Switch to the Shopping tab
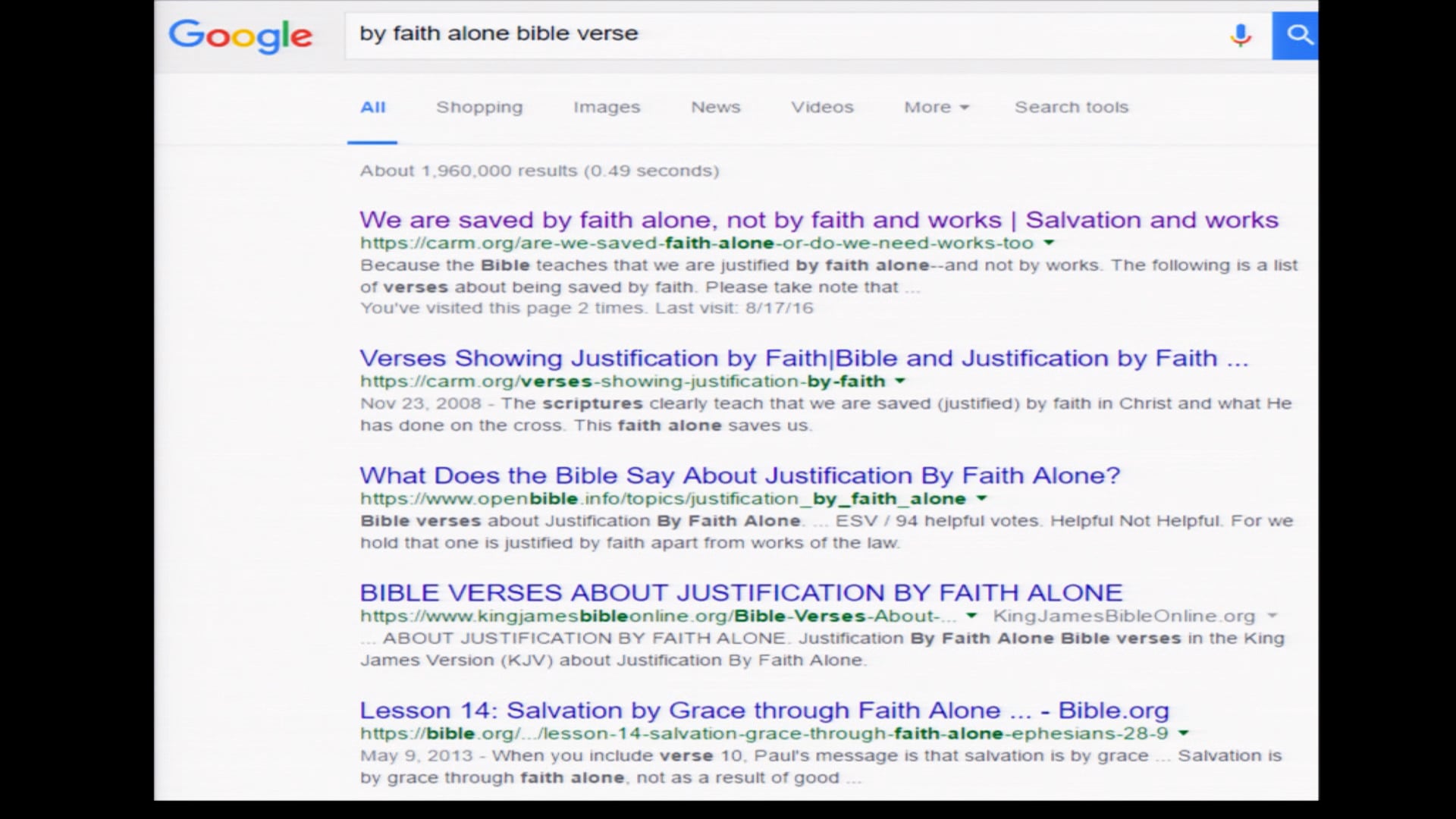Image resolution: width=1456 pixels, height=819 pixels. (479, 108)
